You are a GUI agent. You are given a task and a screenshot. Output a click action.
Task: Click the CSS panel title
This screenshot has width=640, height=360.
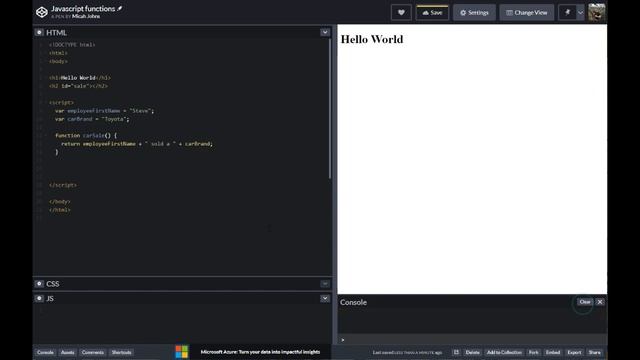coord(53,284)
